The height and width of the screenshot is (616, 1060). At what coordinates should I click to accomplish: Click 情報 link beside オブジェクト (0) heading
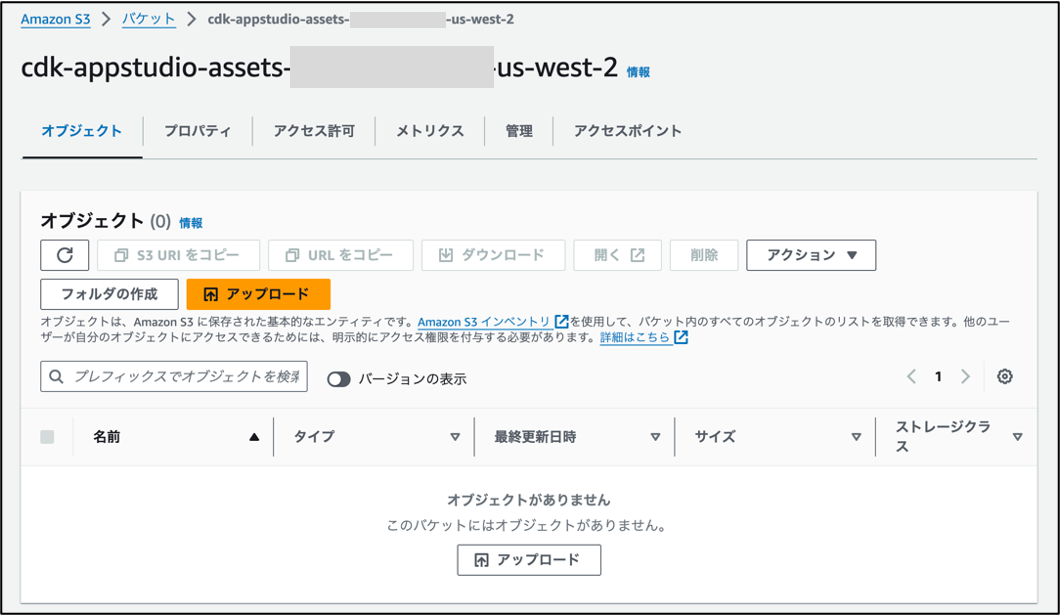tap(191, 223)
